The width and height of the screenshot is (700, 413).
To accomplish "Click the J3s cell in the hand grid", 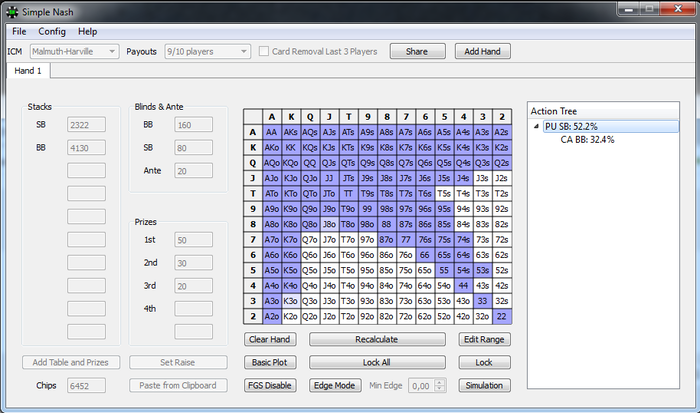I will tap(483, 178).
